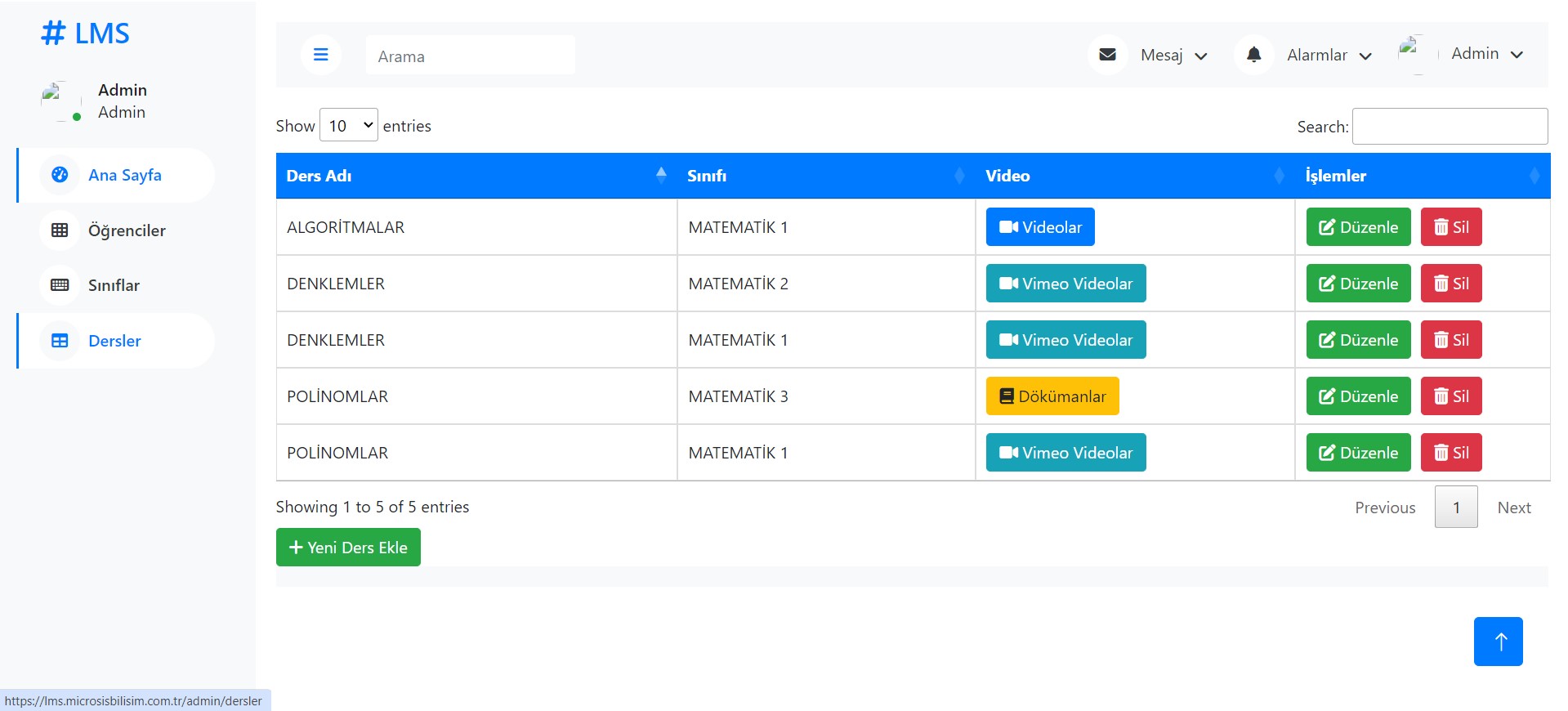Open Sınıflar from the sidebar
Image resolution: width=1568 pixels, height=711 pixels.
pyautogui.click(x=114, y=285)
